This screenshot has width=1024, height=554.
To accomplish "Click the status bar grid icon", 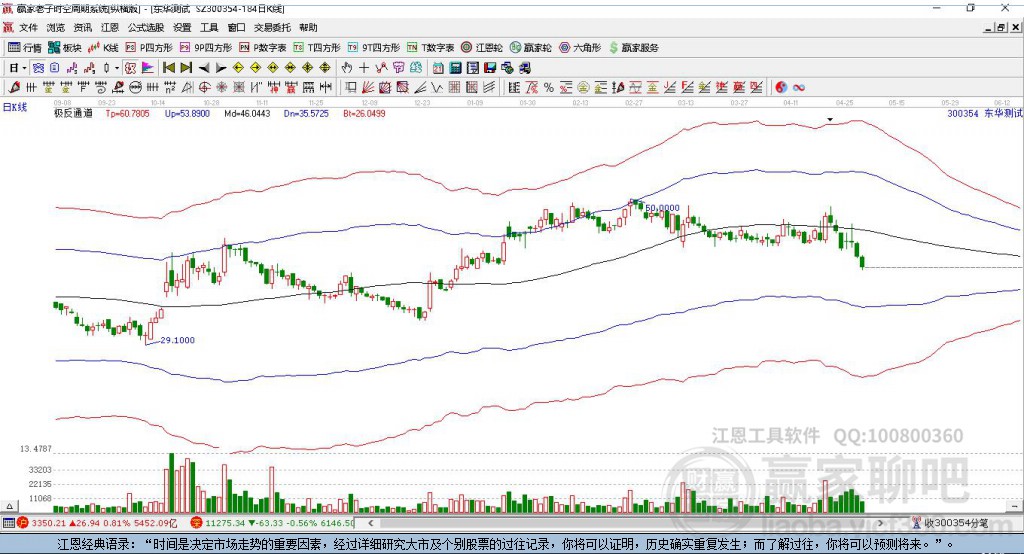I will pos(8,523).
